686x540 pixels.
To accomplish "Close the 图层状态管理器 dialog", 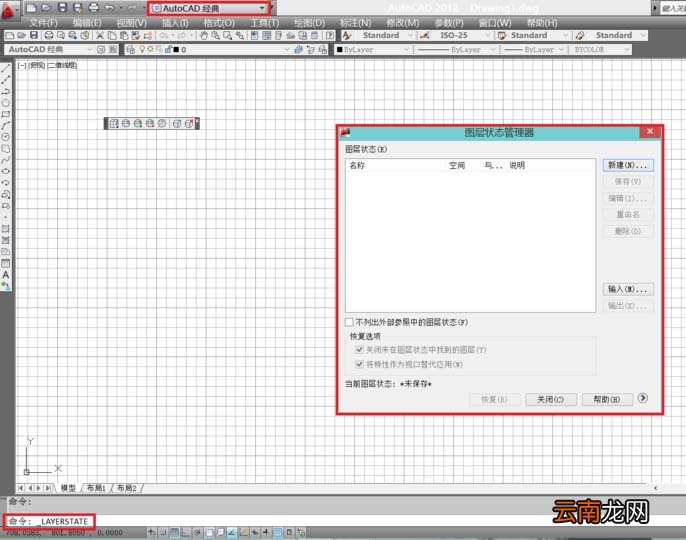I will click(650, 131).
